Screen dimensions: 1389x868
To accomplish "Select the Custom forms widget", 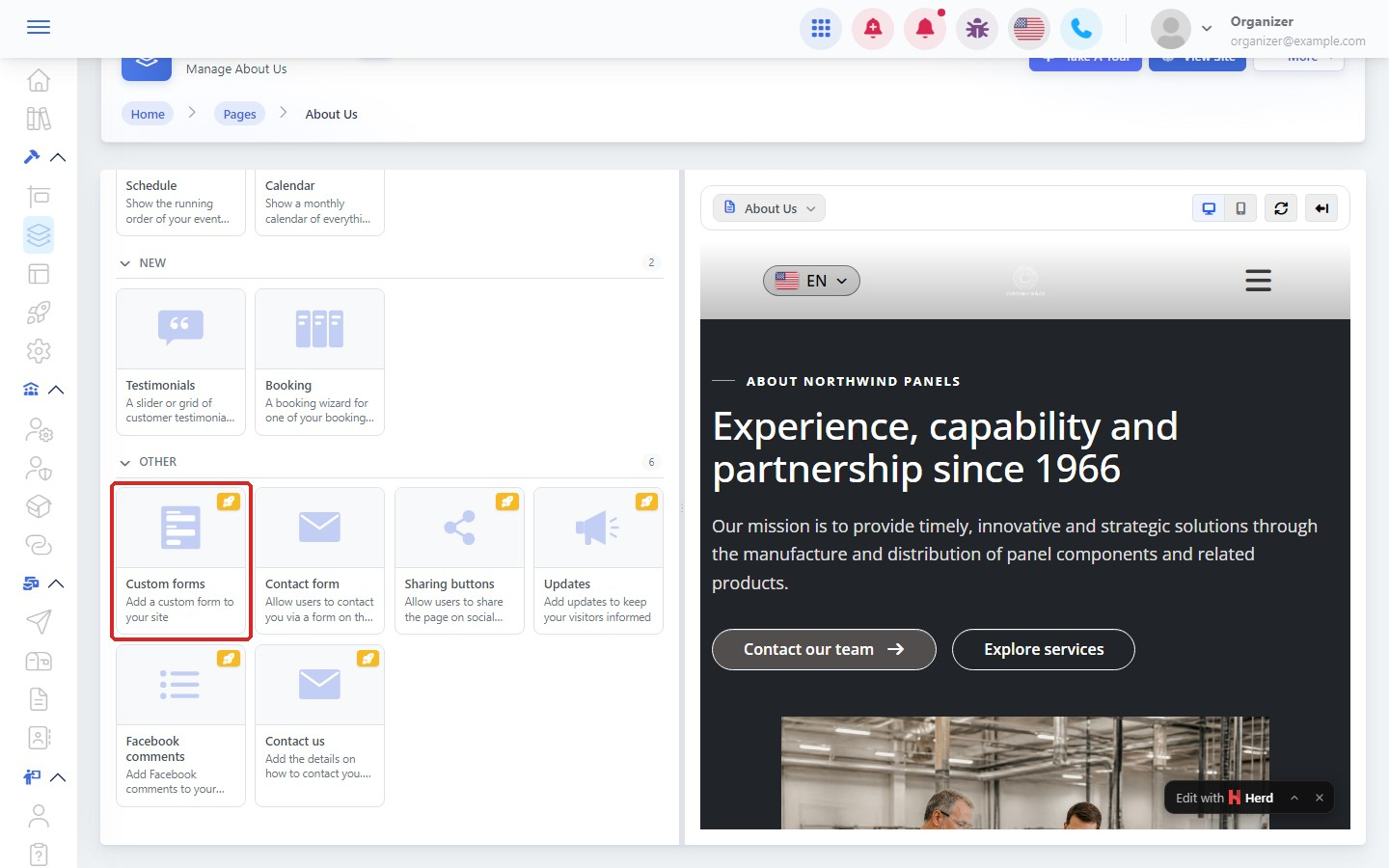I will click(180, 560).
